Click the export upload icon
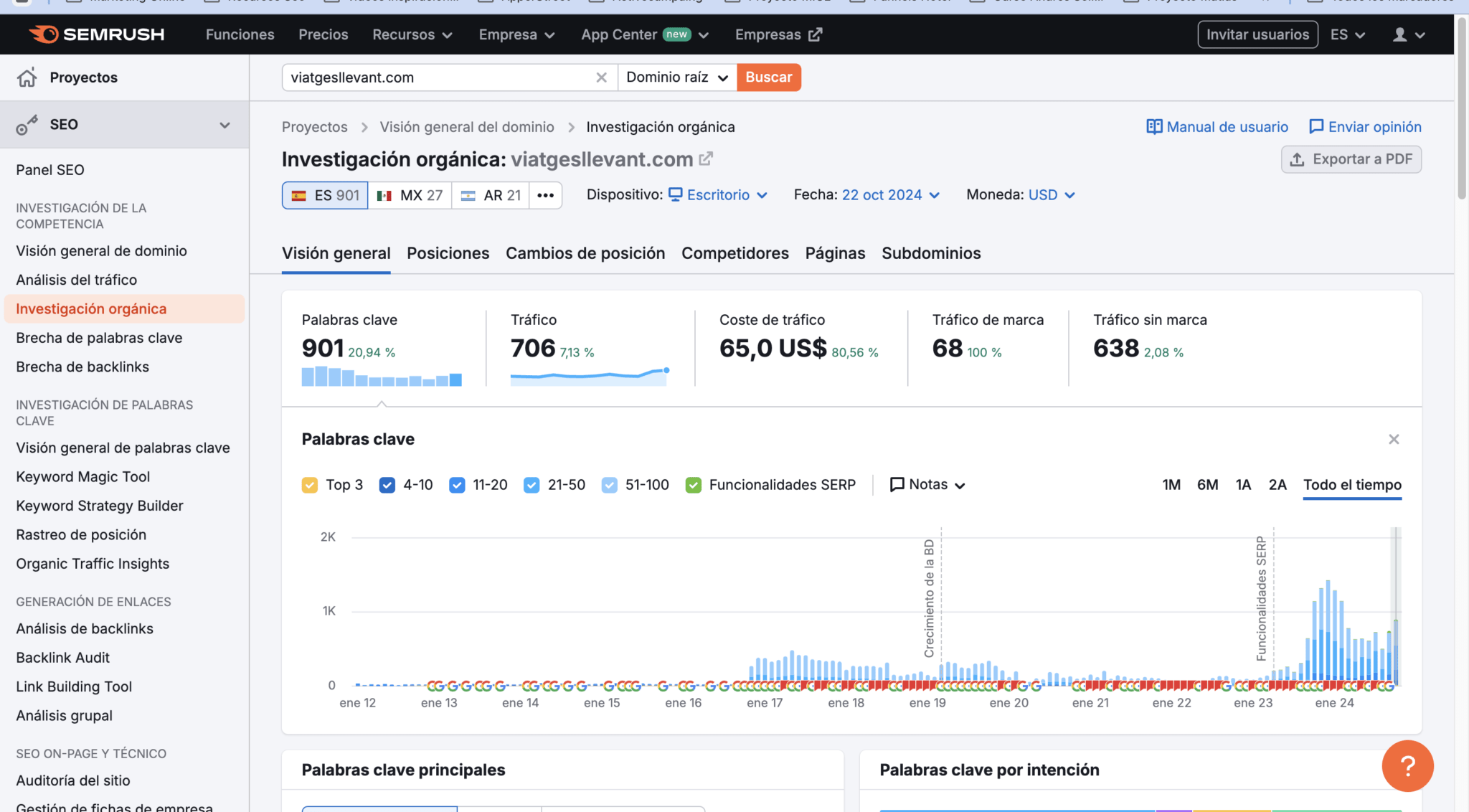The image size is (1469, 812). pyautogui.click(x=1297, y=159)
